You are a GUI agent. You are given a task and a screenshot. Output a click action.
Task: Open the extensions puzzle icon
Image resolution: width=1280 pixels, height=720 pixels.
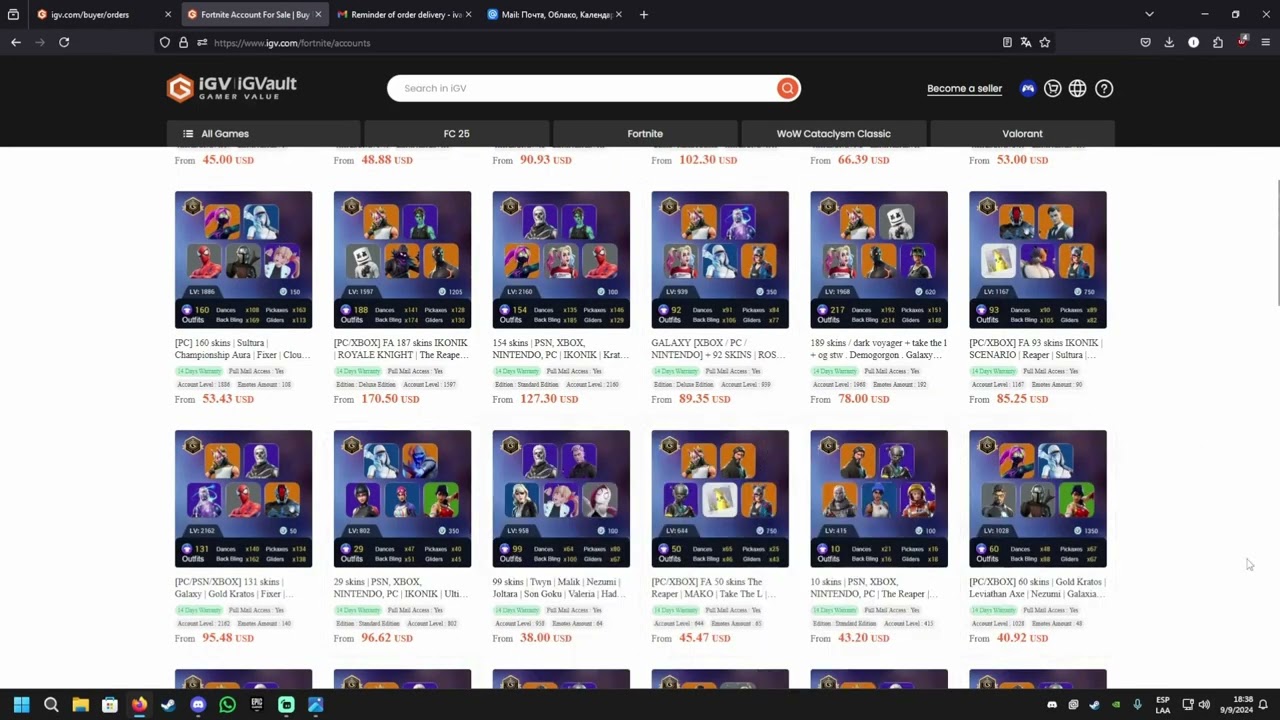pyautogui.click(x=1218, y=42)
